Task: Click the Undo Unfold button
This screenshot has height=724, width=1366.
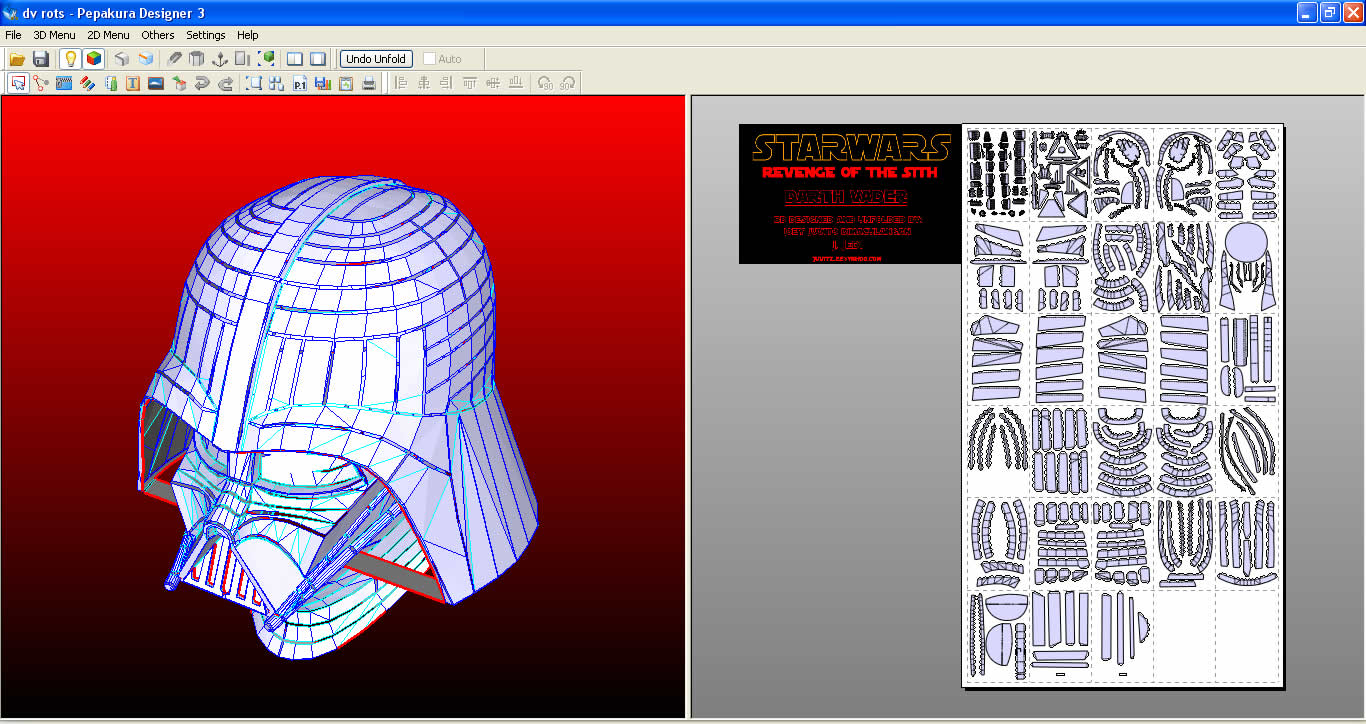Action: pyautogui.click(x=376, y=59)
